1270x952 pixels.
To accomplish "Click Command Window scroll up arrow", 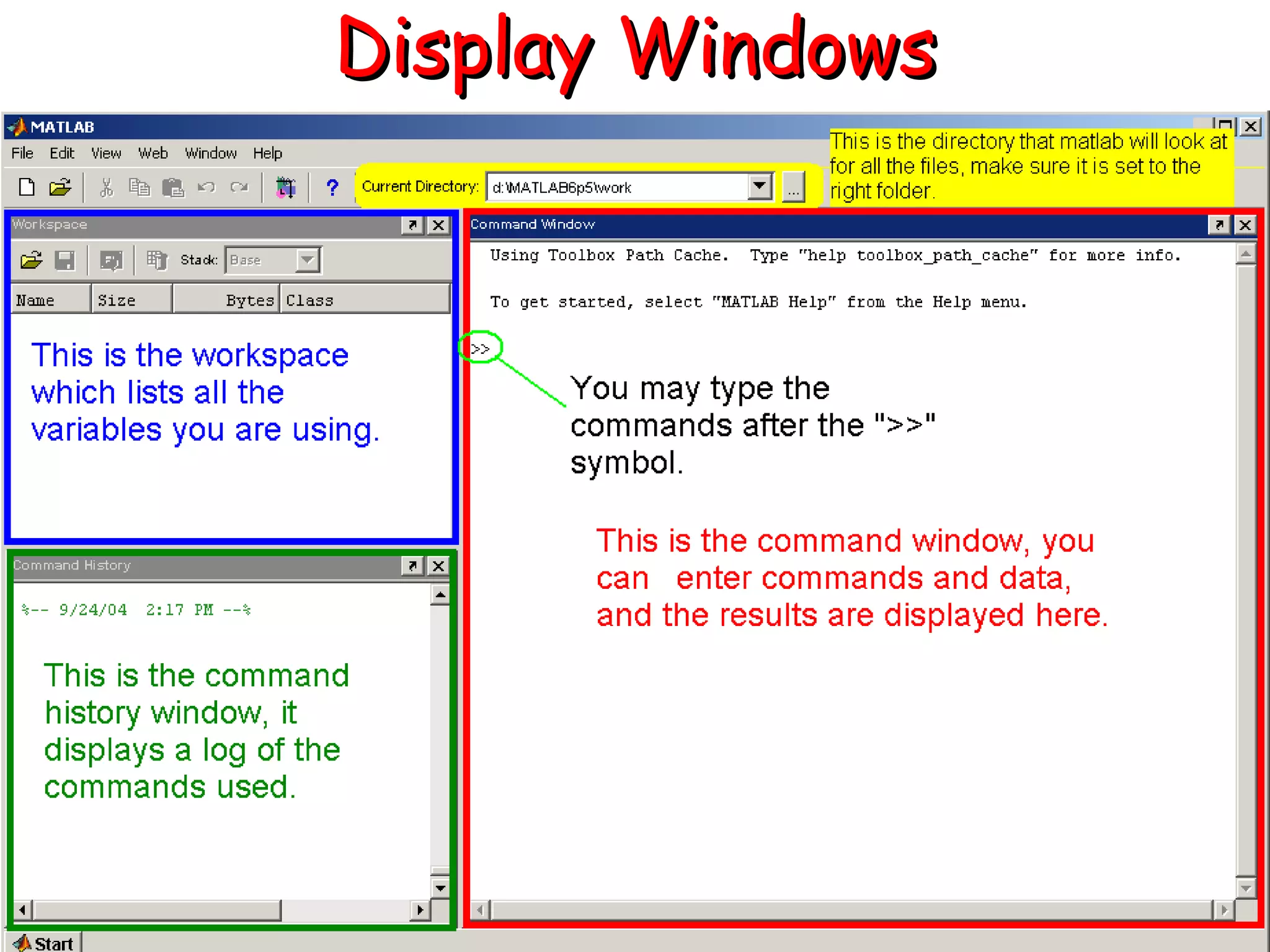I will [1246, 254].
